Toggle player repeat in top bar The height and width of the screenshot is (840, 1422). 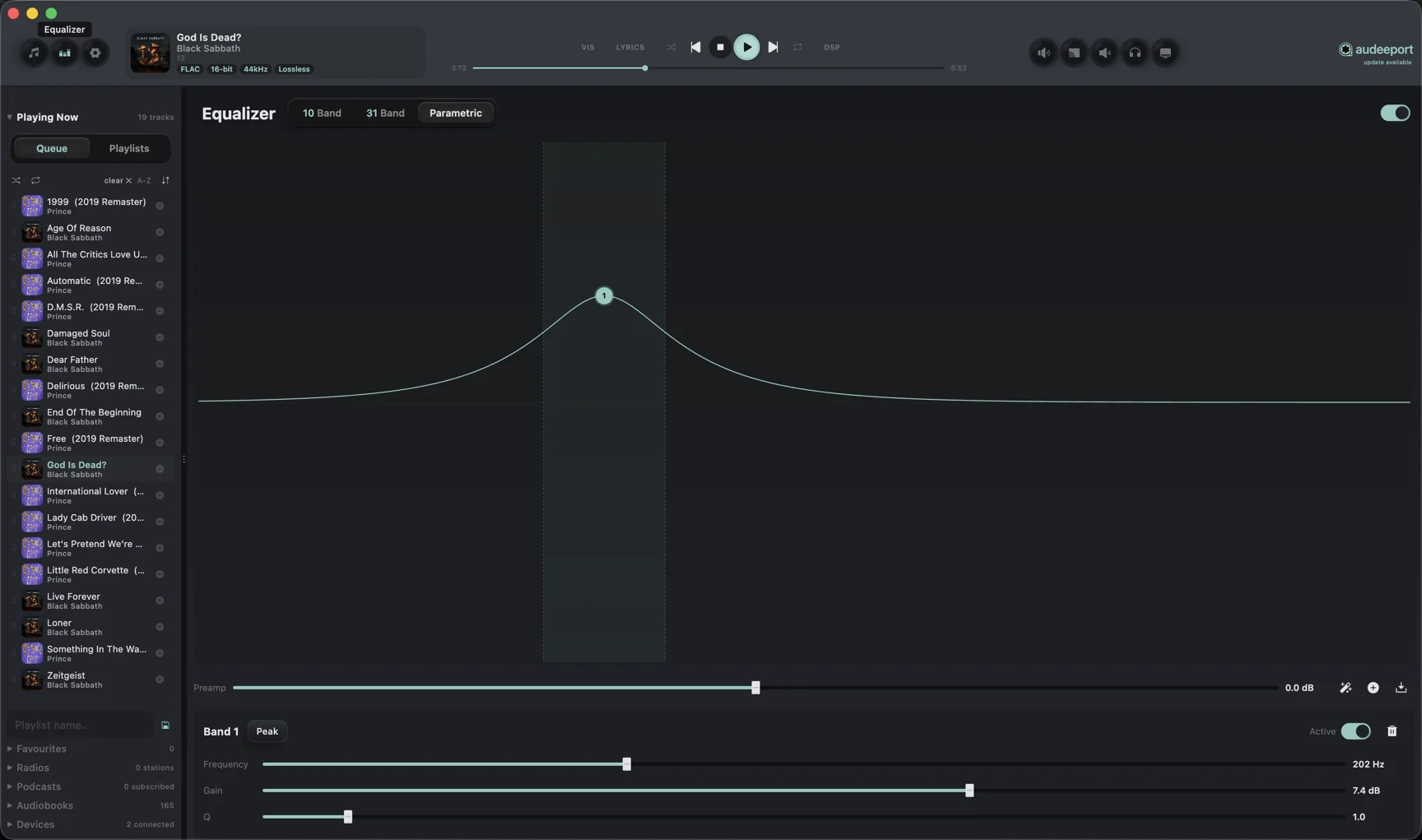click(x=797, y=47)
